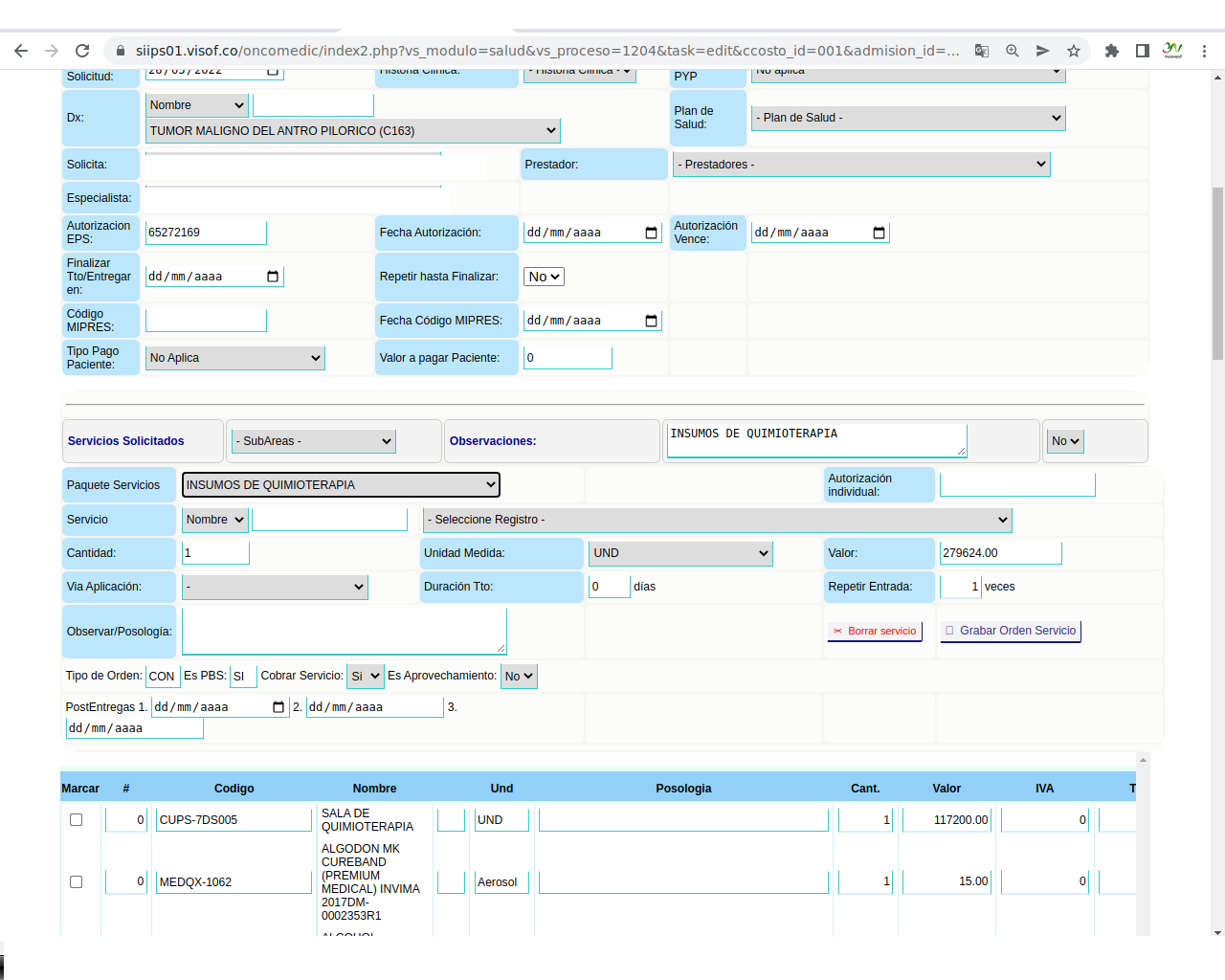
Task: Click the Valor field showing 279624.00
Action: (1000, 553)
